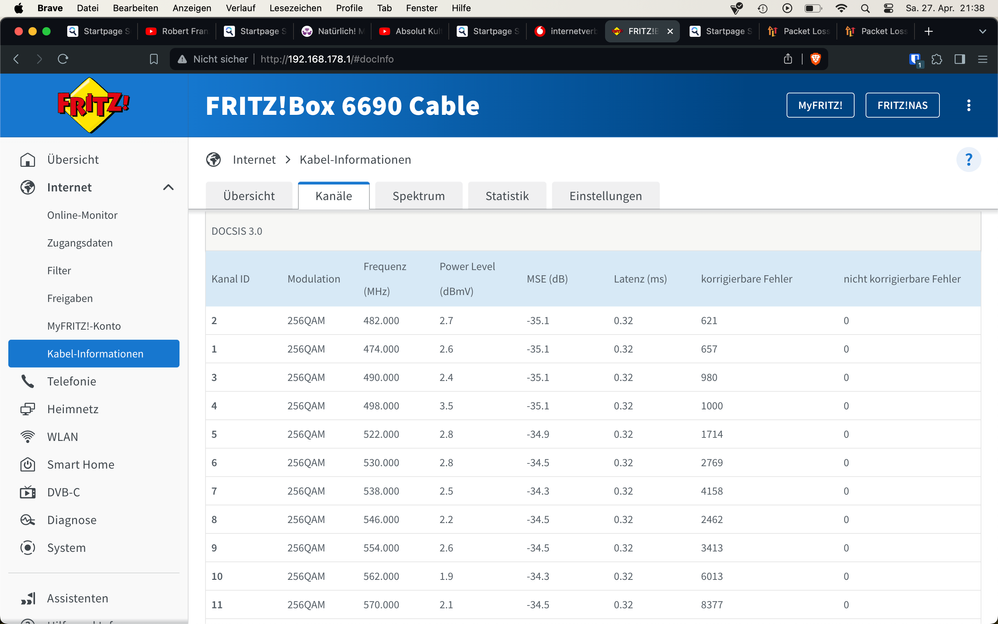Screen dimensions: 998x624
Task: Click correctable errors value 6013
Action: (x=712, y=576)
